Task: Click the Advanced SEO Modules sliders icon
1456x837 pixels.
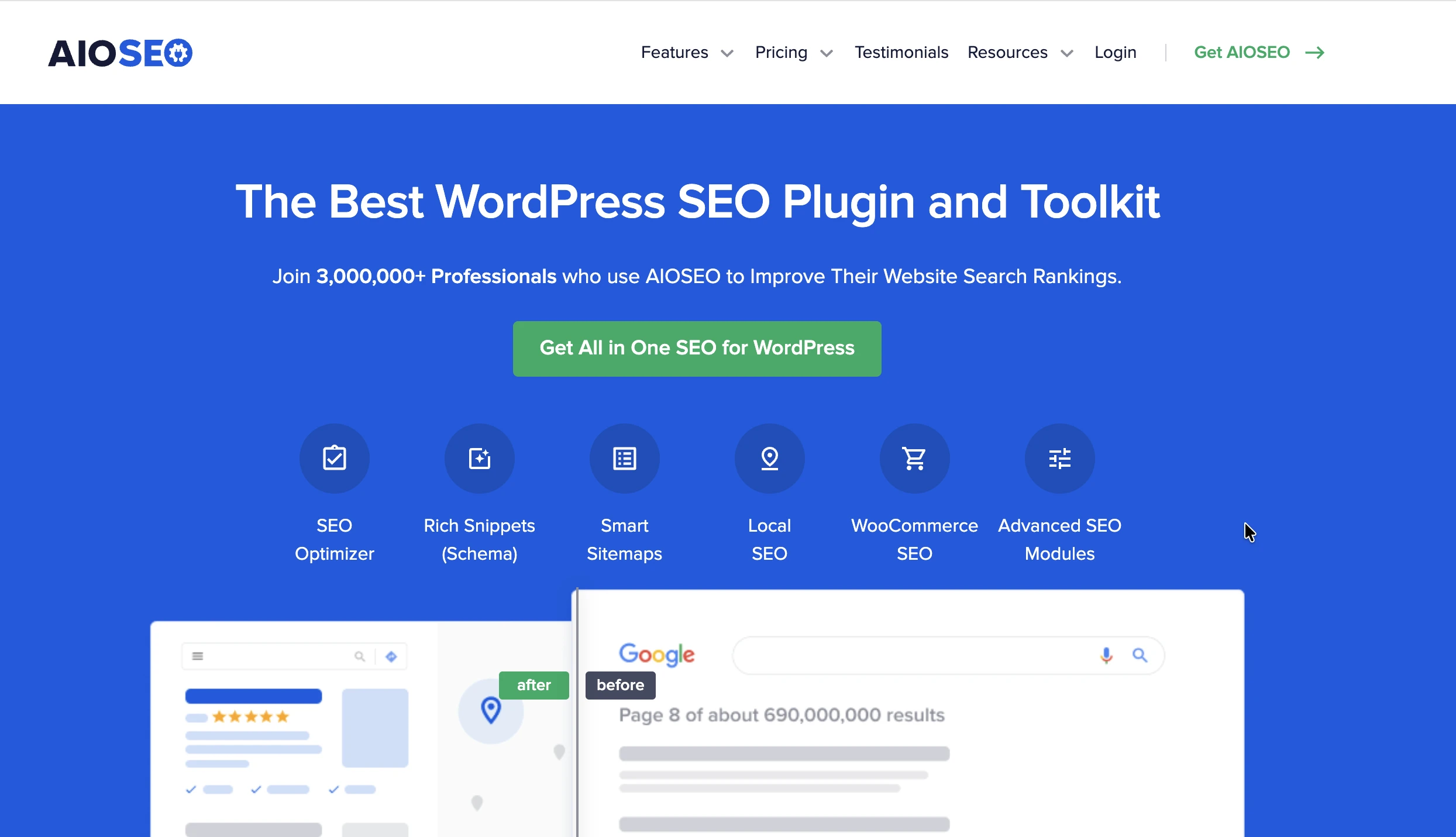Action: pyautogui.click(x=1059, y=458)
